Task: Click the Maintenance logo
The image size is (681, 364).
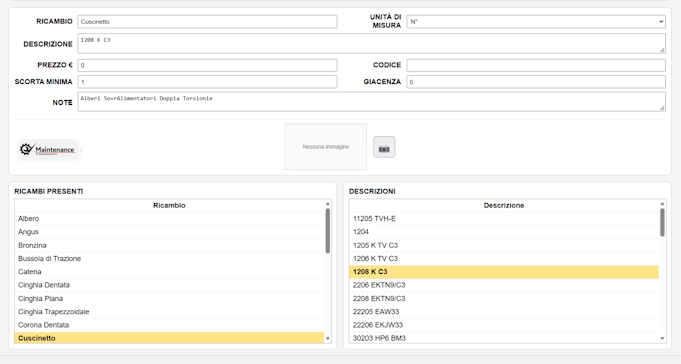Action: pos(48,150)
